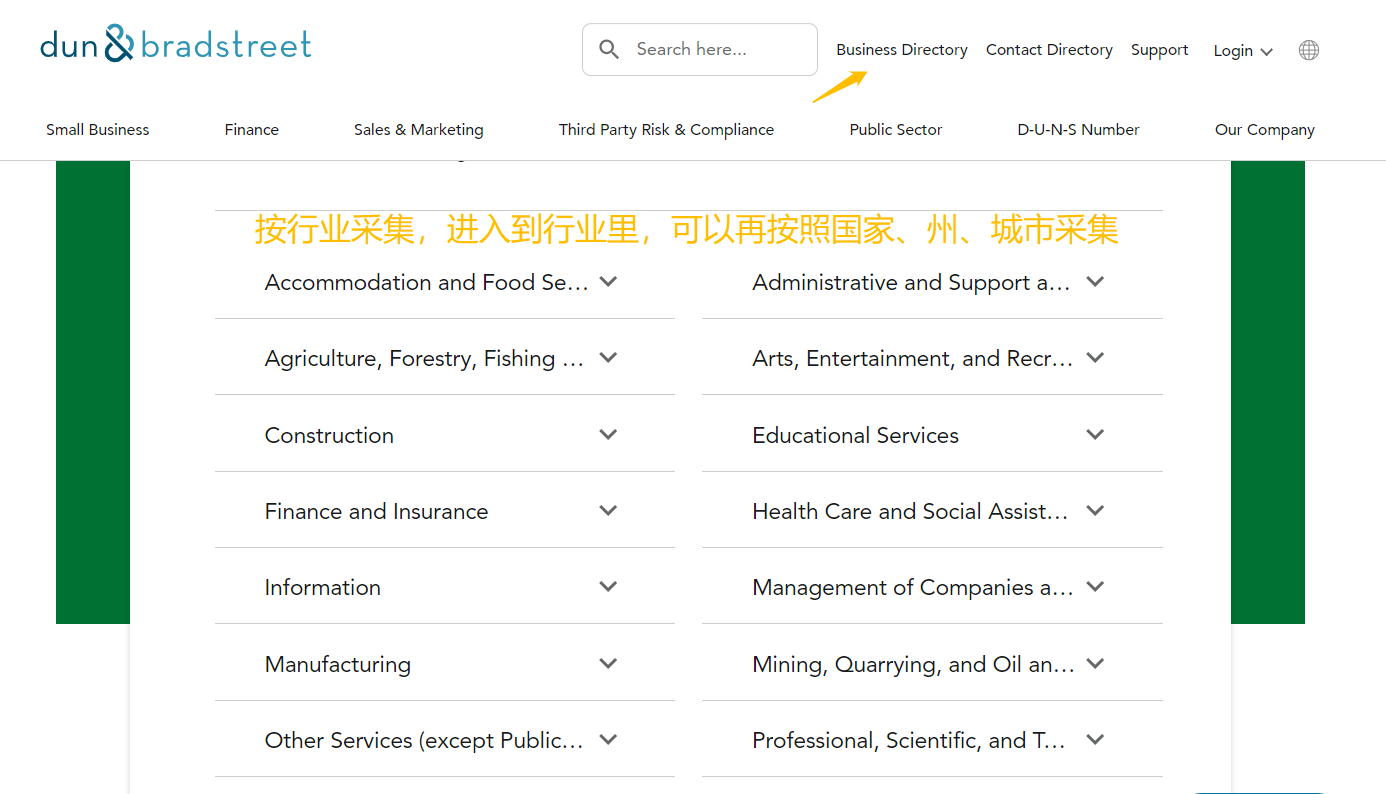This screenshot has height=794, width=1386.
Task: Select the Sales & Marketing menu
Action: (x=419, y=130)
